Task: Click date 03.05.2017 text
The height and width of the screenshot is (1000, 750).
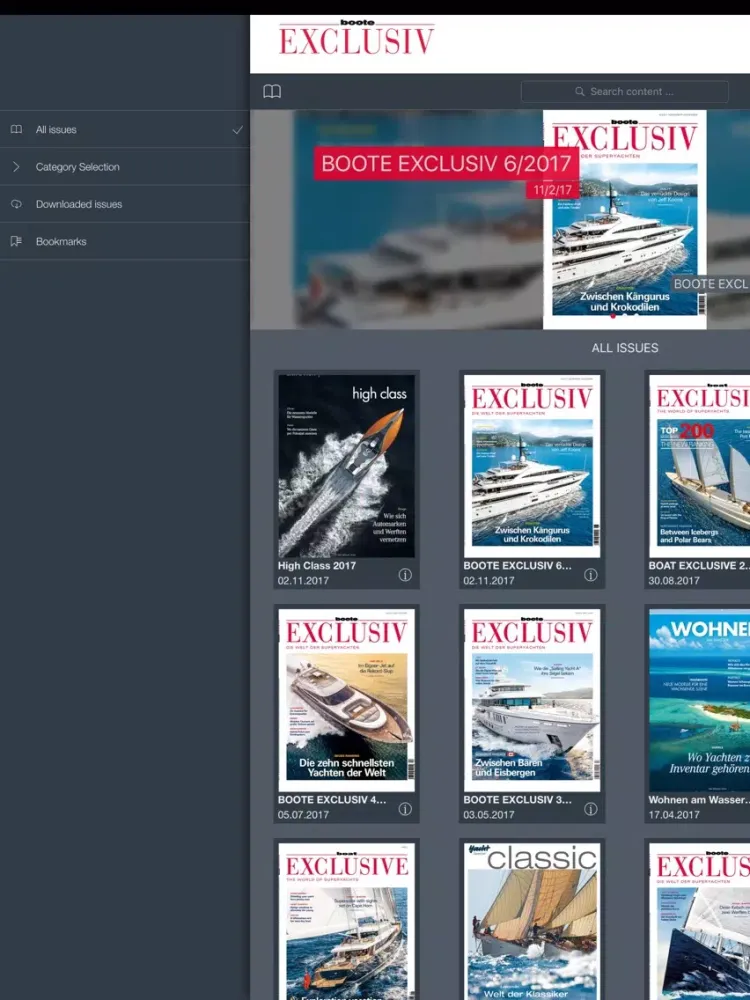Action: [489, 814]
